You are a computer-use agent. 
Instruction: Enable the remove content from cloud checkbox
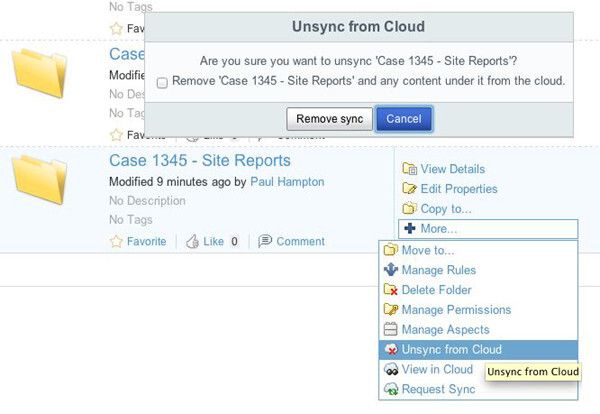coord(162,83)
